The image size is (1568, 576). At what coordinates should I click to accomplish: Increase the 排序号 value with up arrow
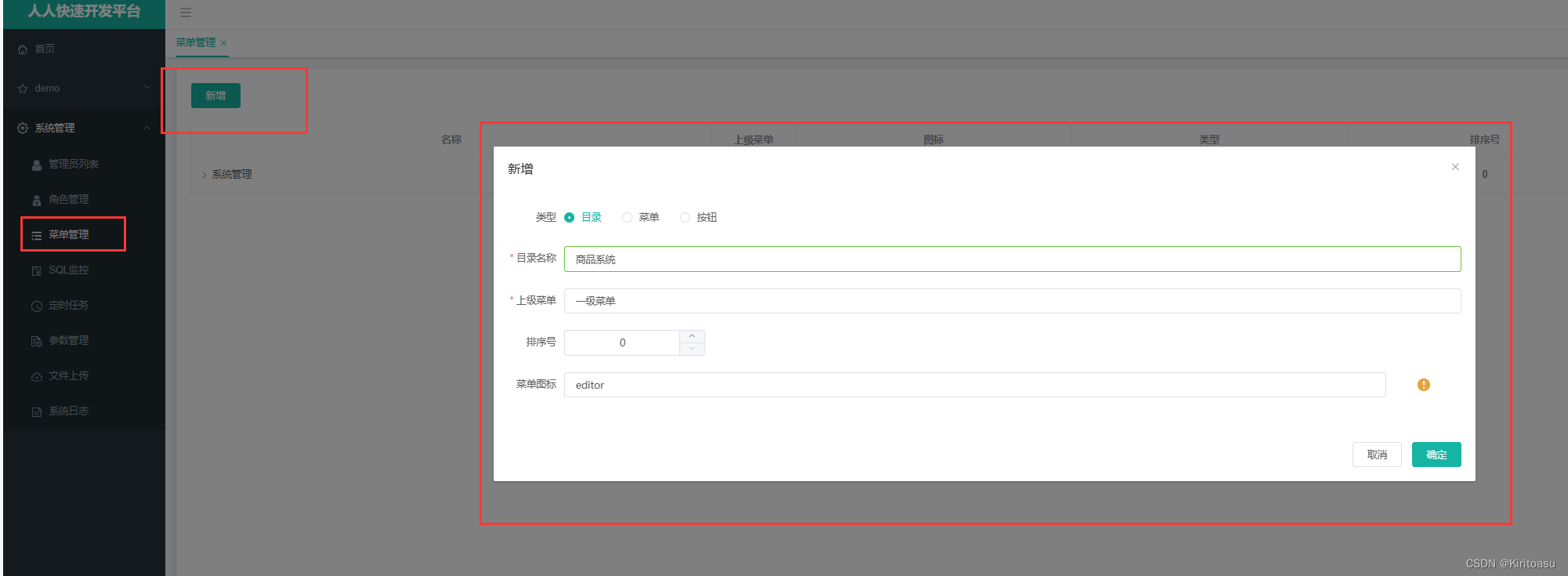692,336
